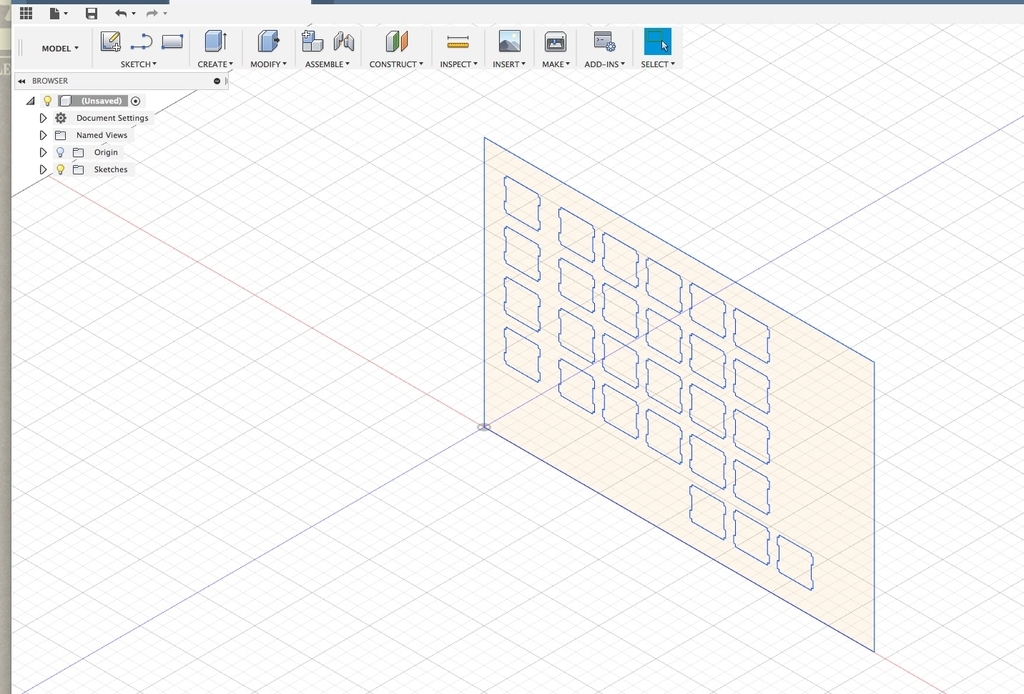1024x694 pixels.
Task: Redo the last undone action
Action: (x=152, y=13)
